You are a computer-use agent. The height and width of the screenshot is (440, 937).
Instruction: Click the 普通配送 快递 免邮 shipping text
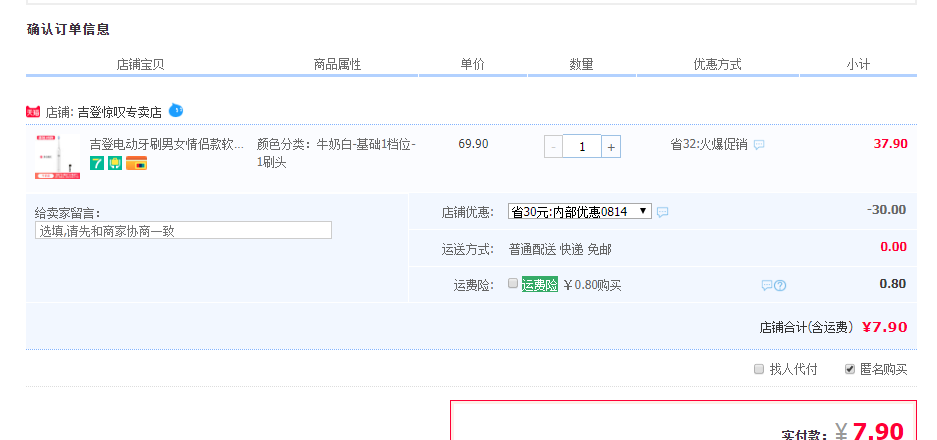tap(560, 249)
